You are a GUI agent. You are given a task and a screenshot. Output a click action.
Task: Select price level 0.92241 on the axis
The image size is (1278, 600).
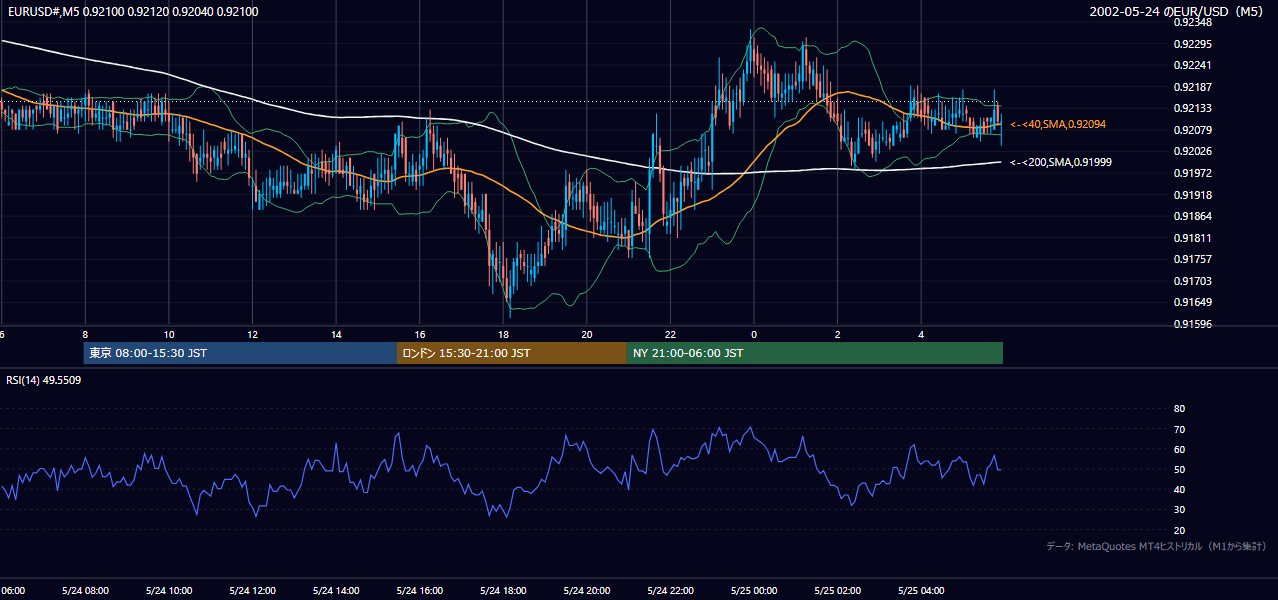[x=1194, y=65]
